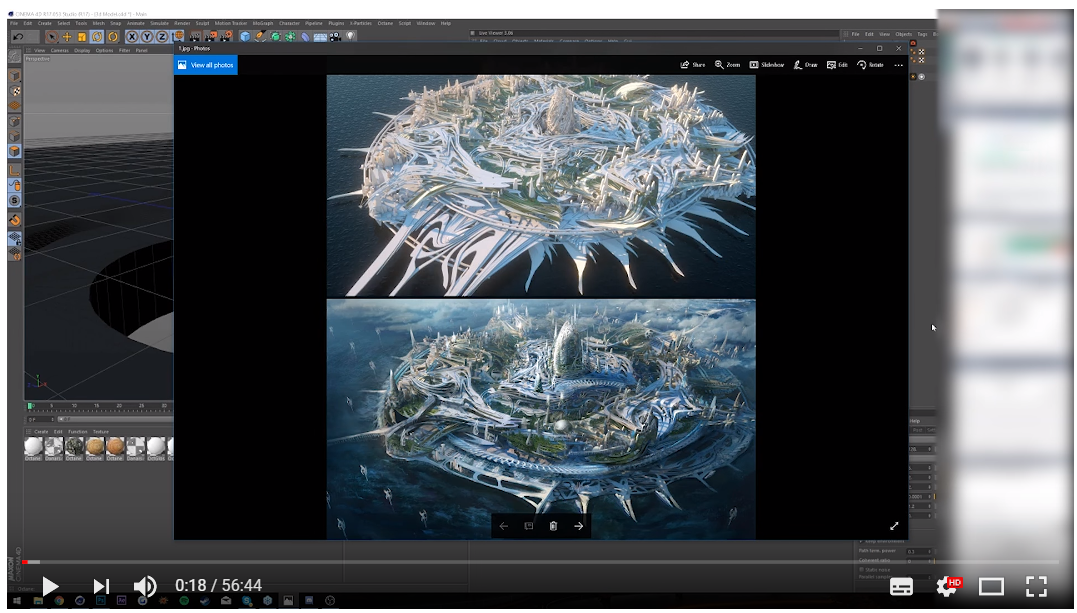Viewport: 1077px width, 613px height.
Task: Open the Octane menu
Action: coord(385,23)
